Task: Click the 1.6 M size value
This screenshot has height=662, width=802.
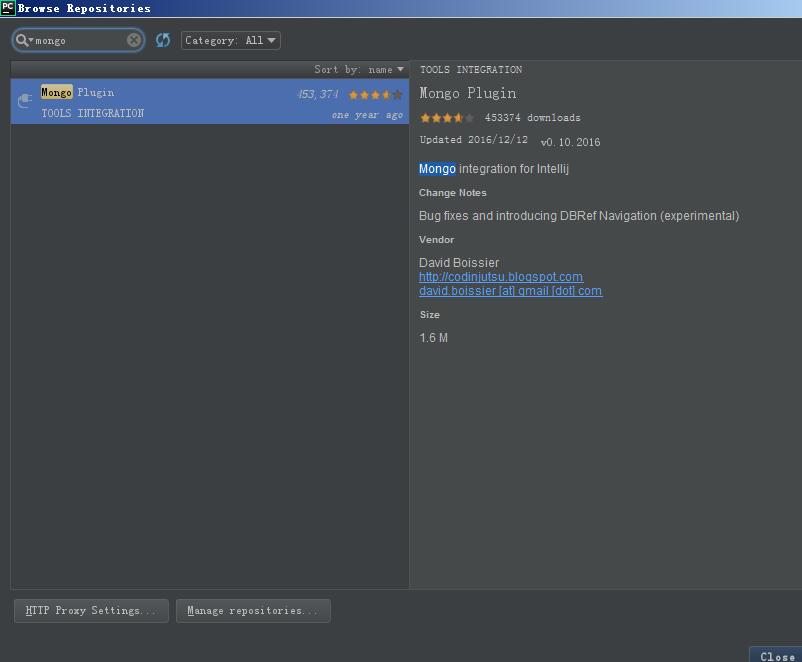Action: 433,338
